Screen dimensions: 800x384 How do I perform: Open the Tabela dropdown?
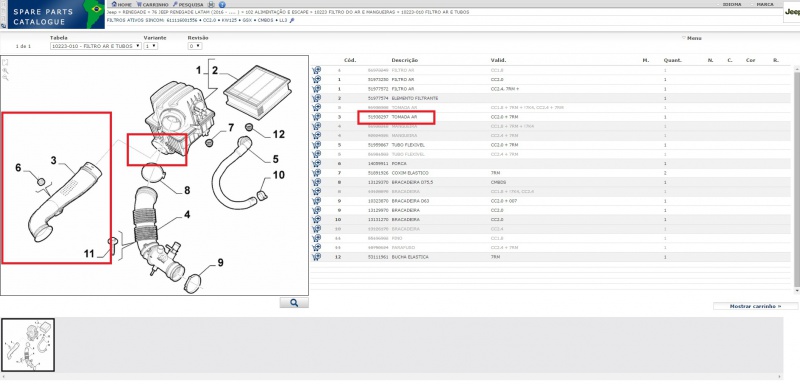click(x=95, y=46)
